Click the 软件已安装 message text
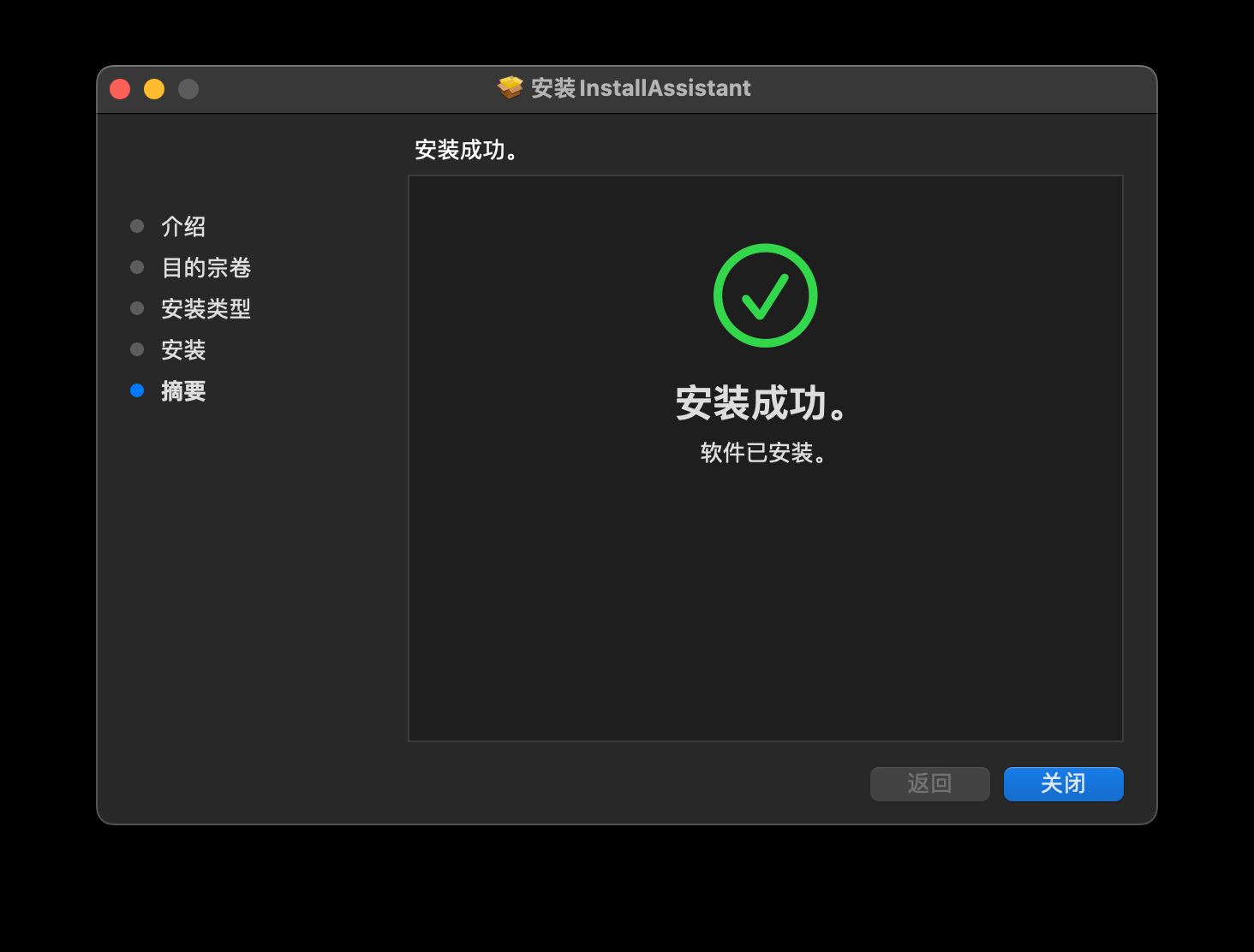 763,453
